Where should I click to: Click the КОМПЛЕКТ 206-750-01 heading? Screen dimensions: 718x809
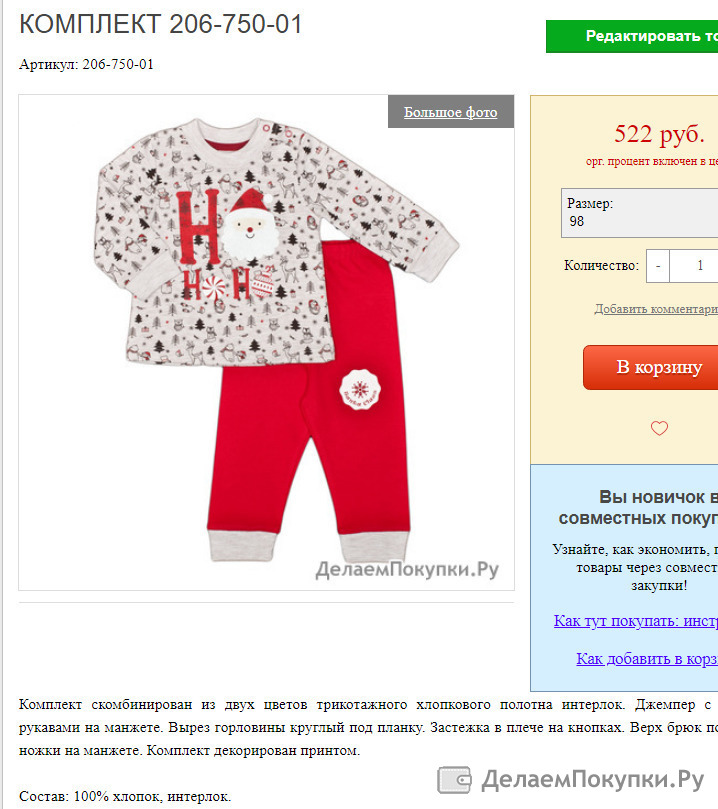coord(160,24)
